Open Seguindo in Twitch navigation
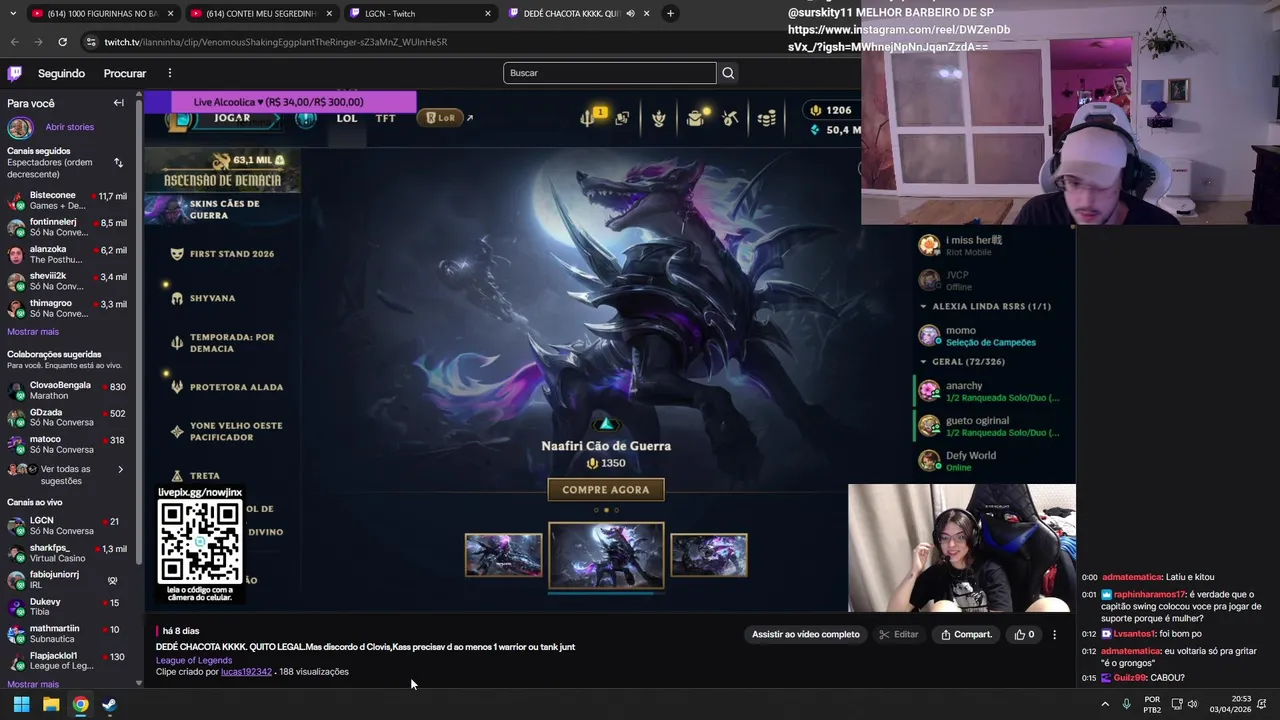This screenshot has height=720, width=1280. [x=61, y=73]
